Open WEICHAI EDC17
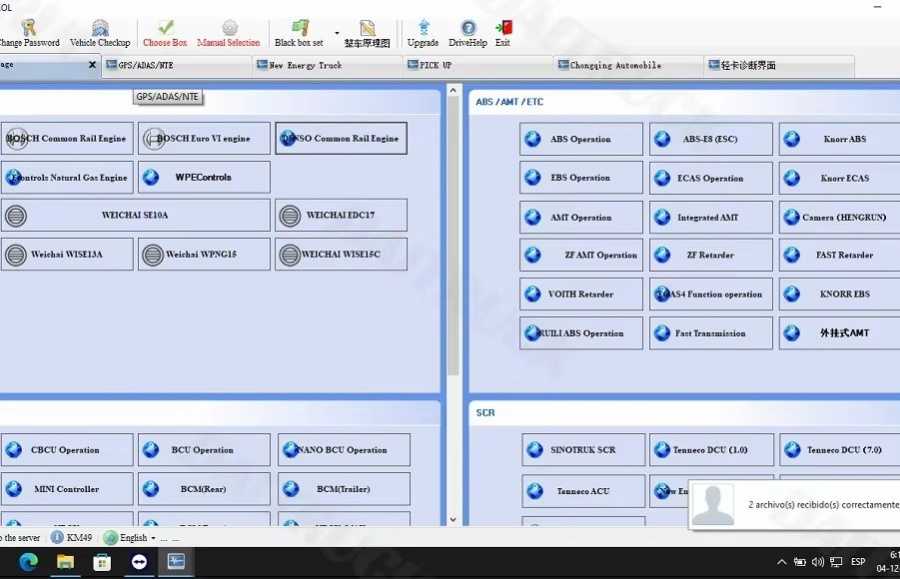The height and width of the screenshot is (579, 900). pyautogui.click(x=341, y=215)
